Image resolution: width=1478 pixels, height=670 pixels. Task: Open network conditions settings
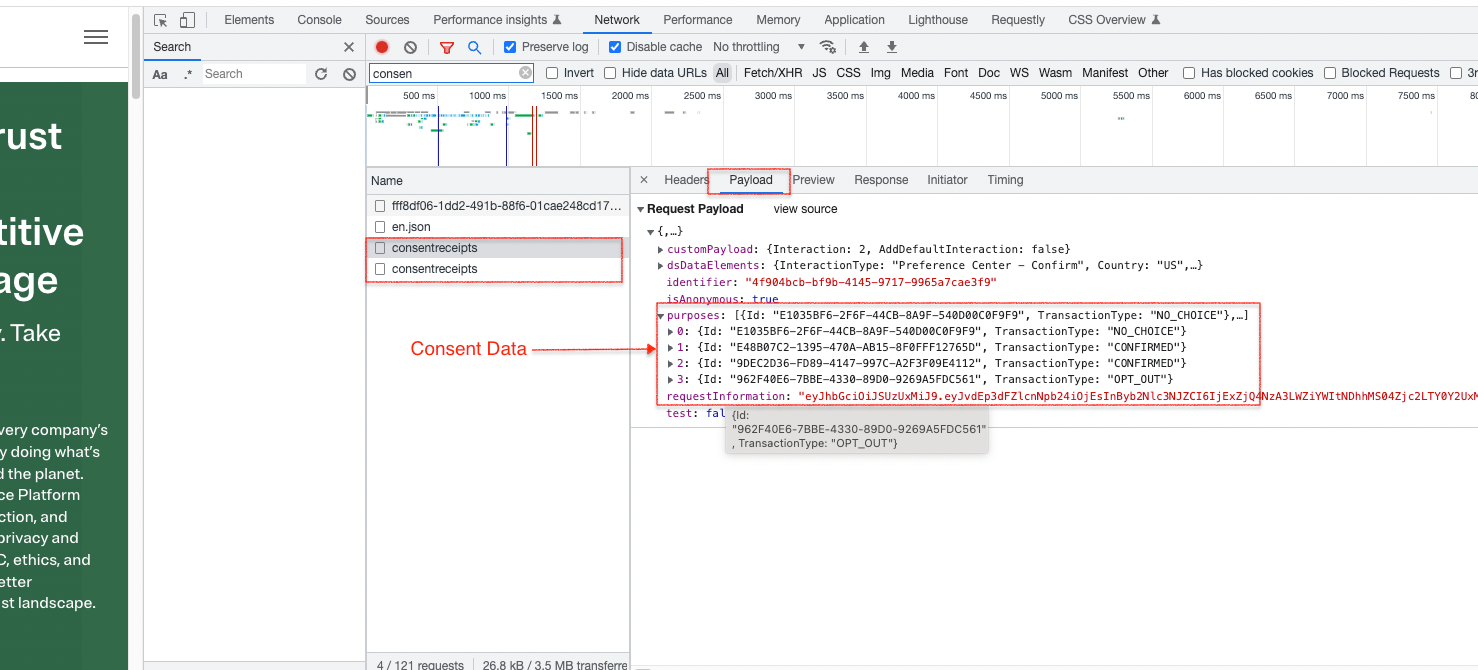point(827,46)
